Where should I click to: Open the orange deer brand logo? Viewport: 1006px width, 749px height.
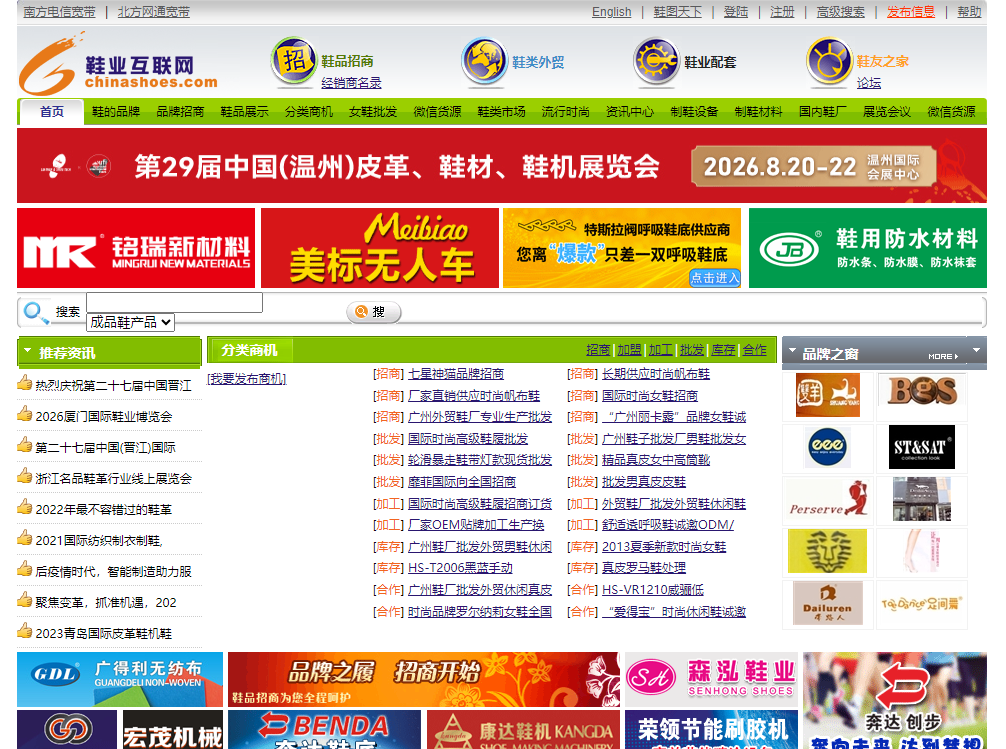[828, 395]
